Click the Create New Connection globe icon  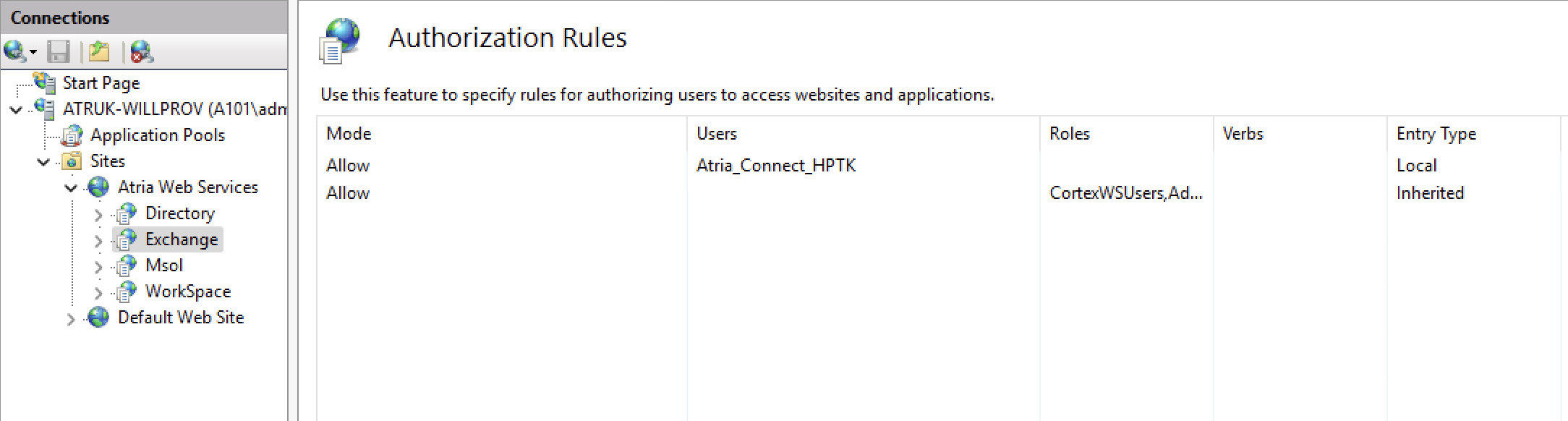14,51
